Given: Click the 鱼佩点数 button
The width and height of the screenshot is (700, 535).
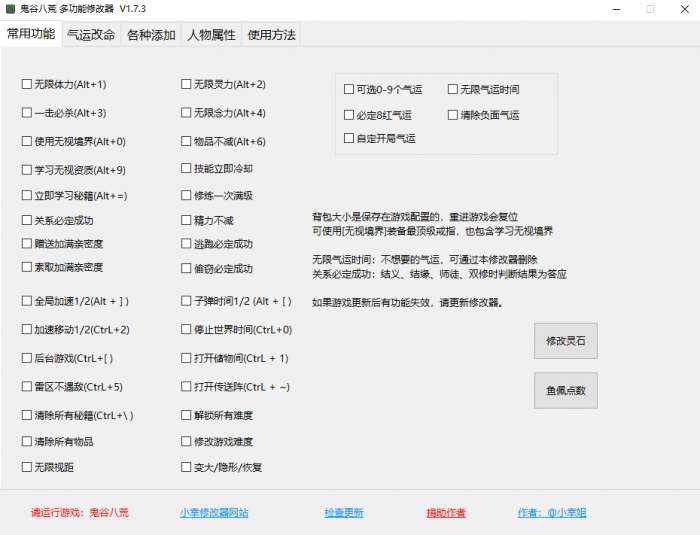Looking at the screenshot, I should point(566,390).
